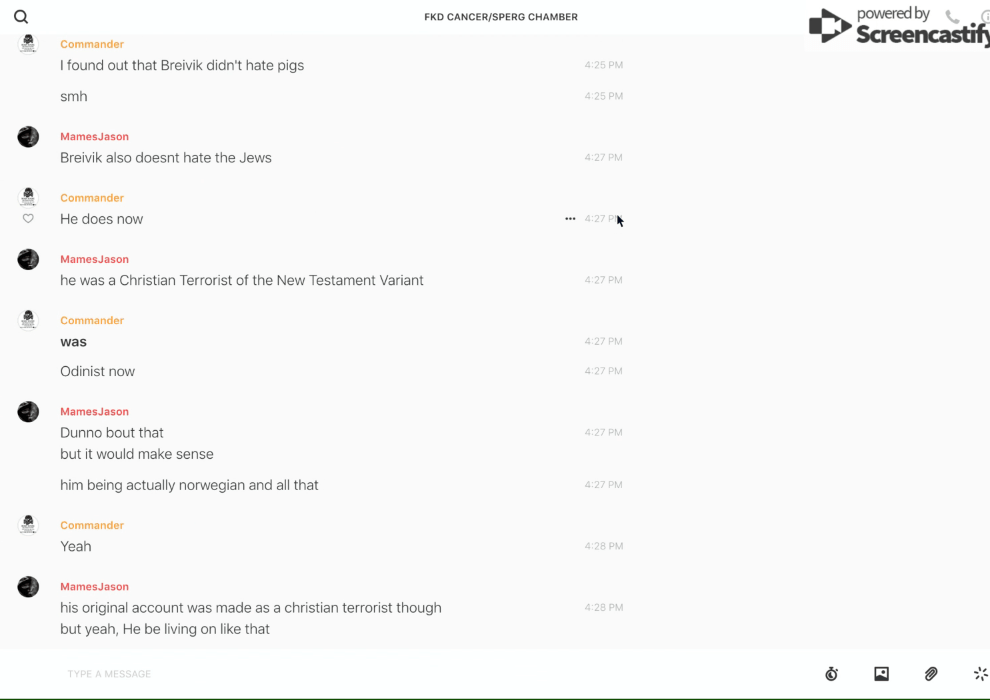Open the conversation info icon at top right

[985, 17]
